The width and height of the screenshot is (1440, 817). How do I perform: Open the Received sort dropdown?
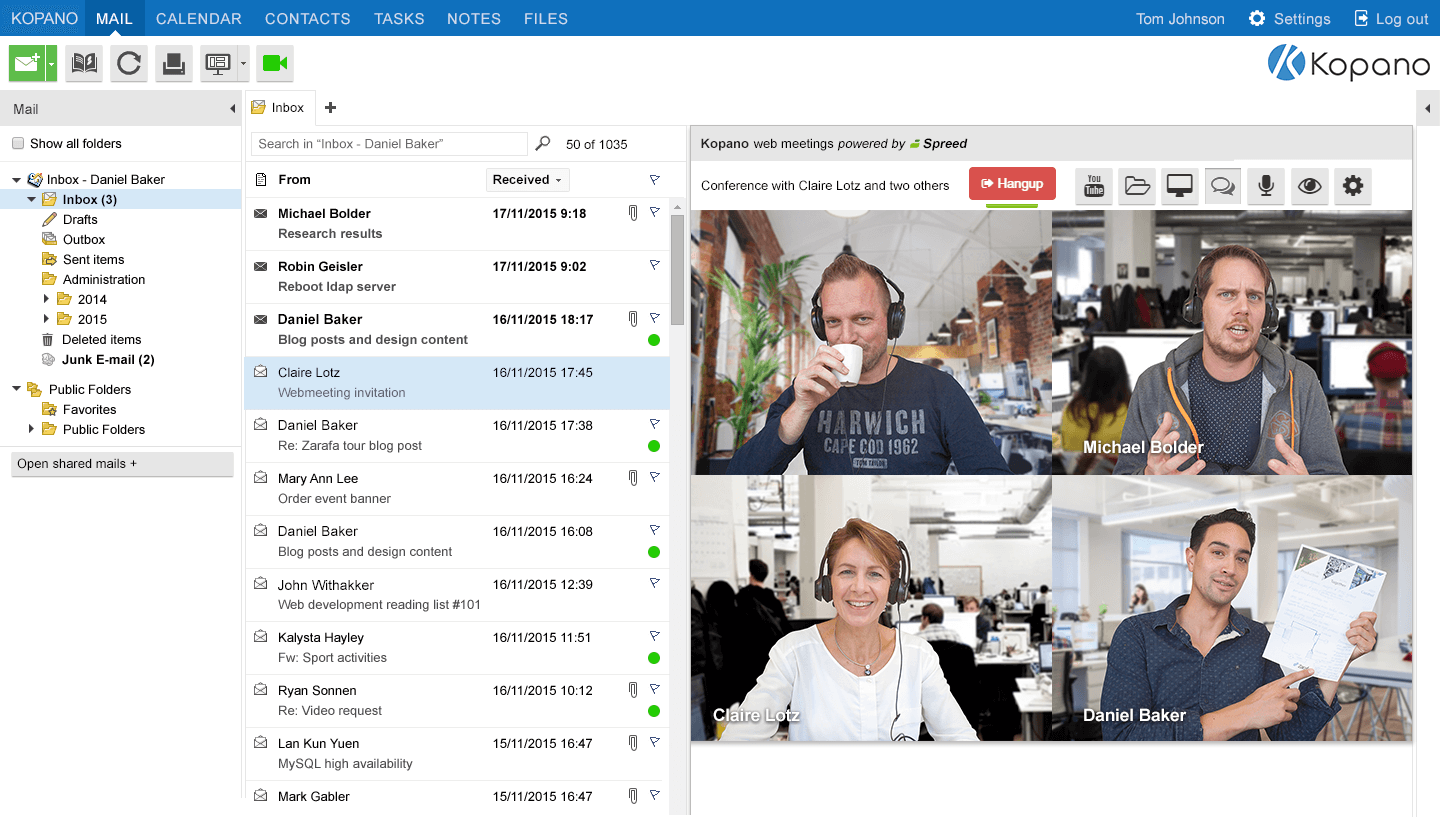(x=528, y=180)
